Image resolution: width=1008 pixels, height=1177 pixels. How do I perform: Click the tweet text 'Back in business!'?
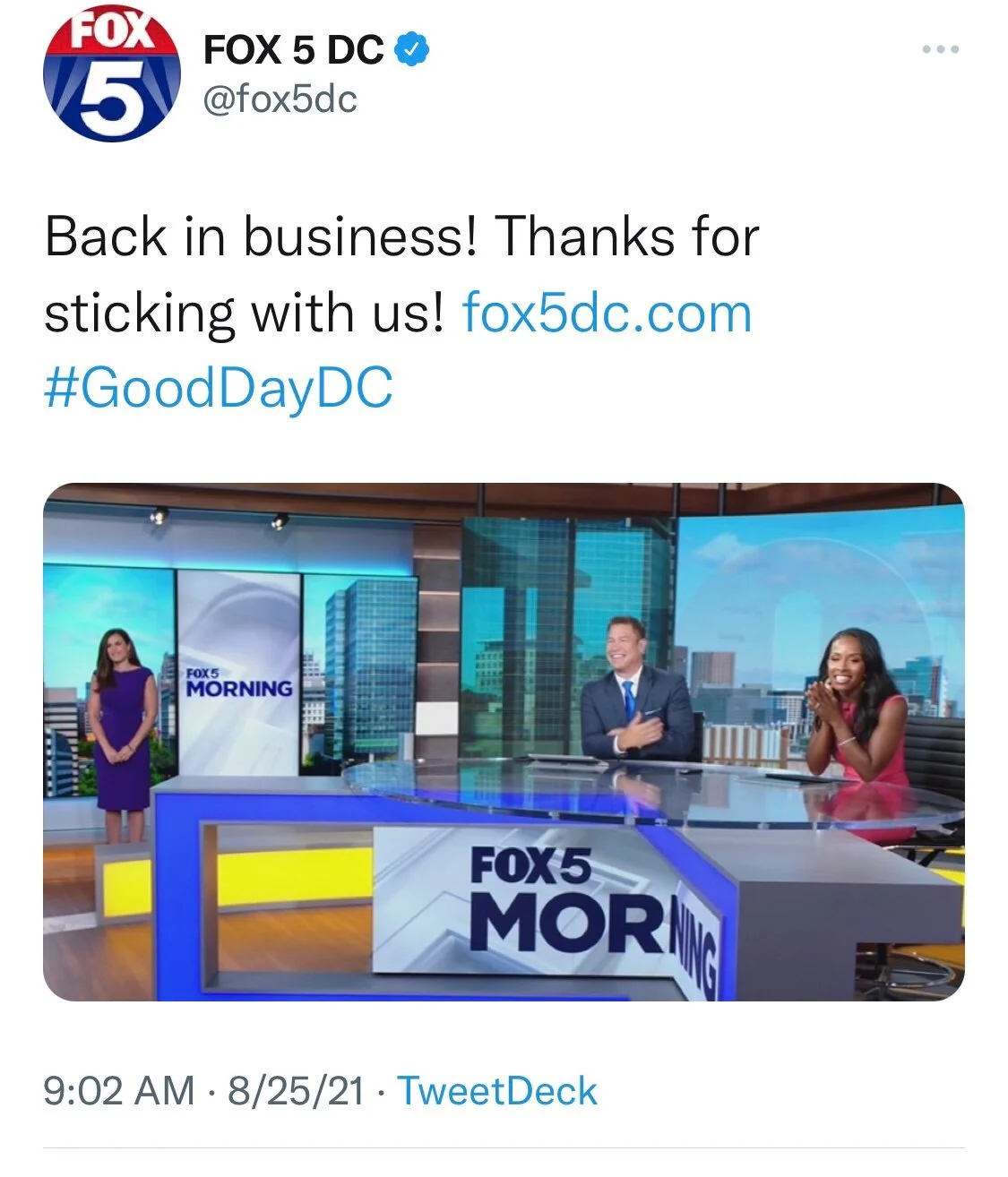(x=261, y=237)
